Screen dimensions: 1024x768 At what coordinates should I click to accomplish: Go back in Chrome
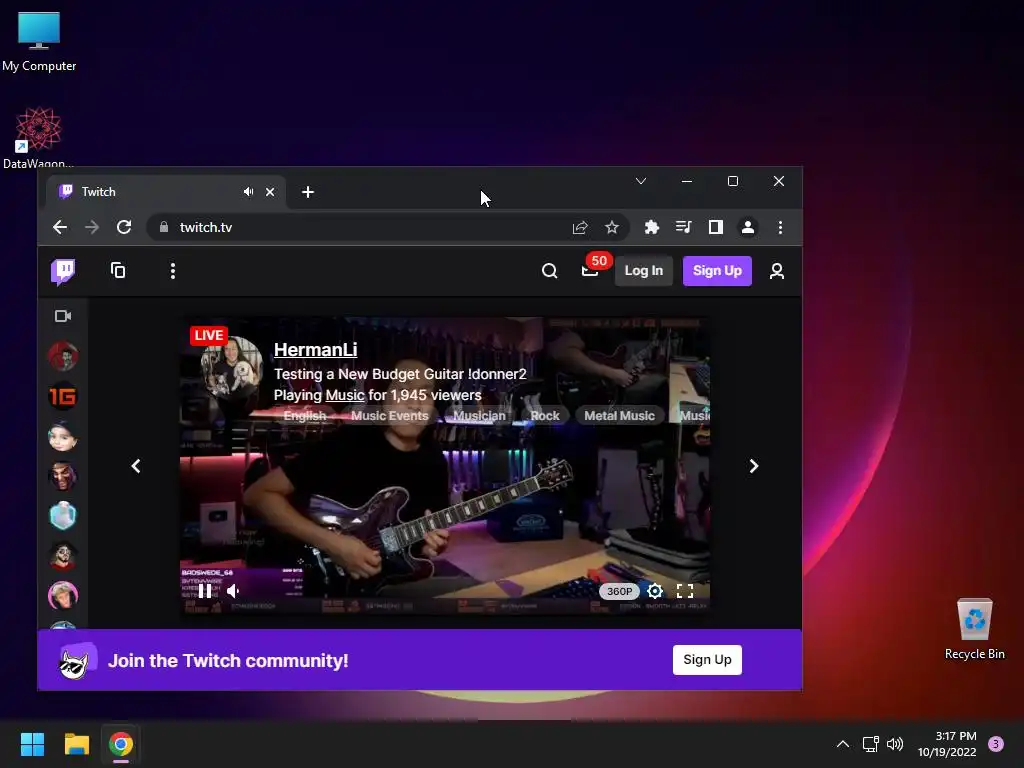[59, 227]
